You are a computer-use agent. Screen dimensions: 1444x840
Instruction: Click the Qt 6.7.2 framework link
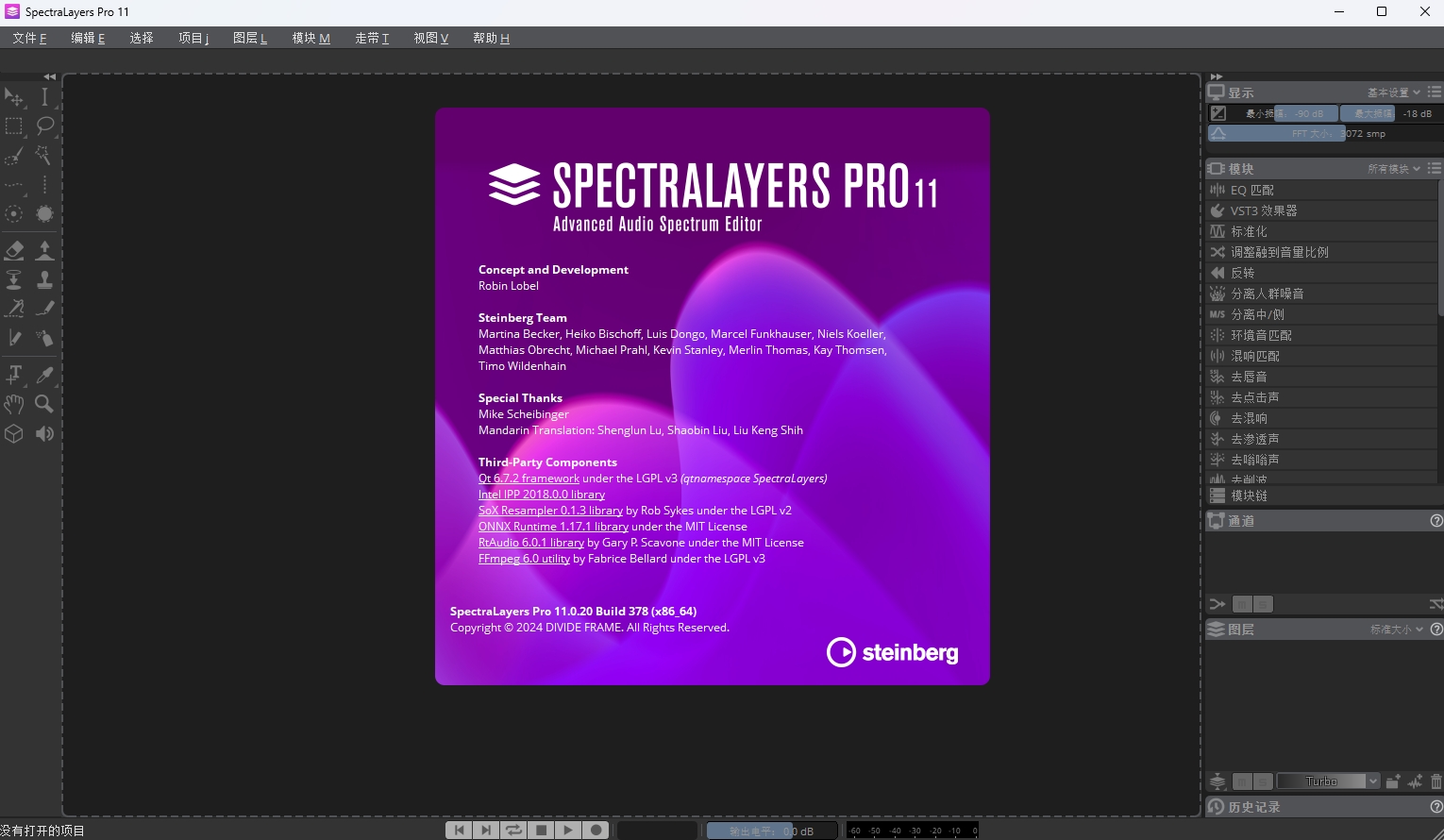[529, 479]
